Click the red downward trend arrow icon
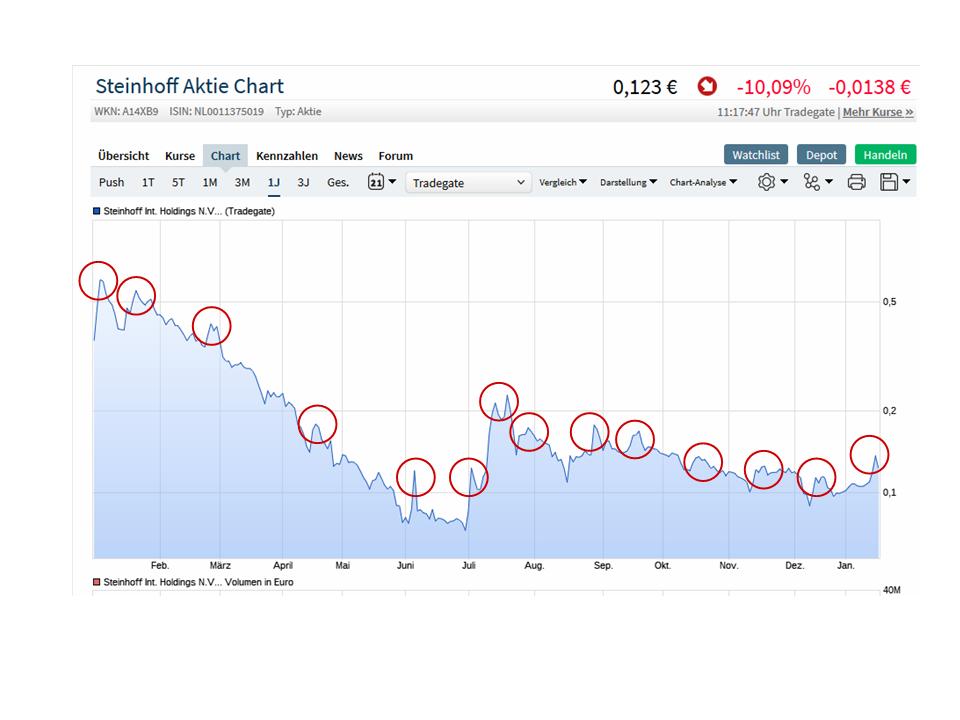The width and height of the screenshot is (960, 720). point(707,87)
